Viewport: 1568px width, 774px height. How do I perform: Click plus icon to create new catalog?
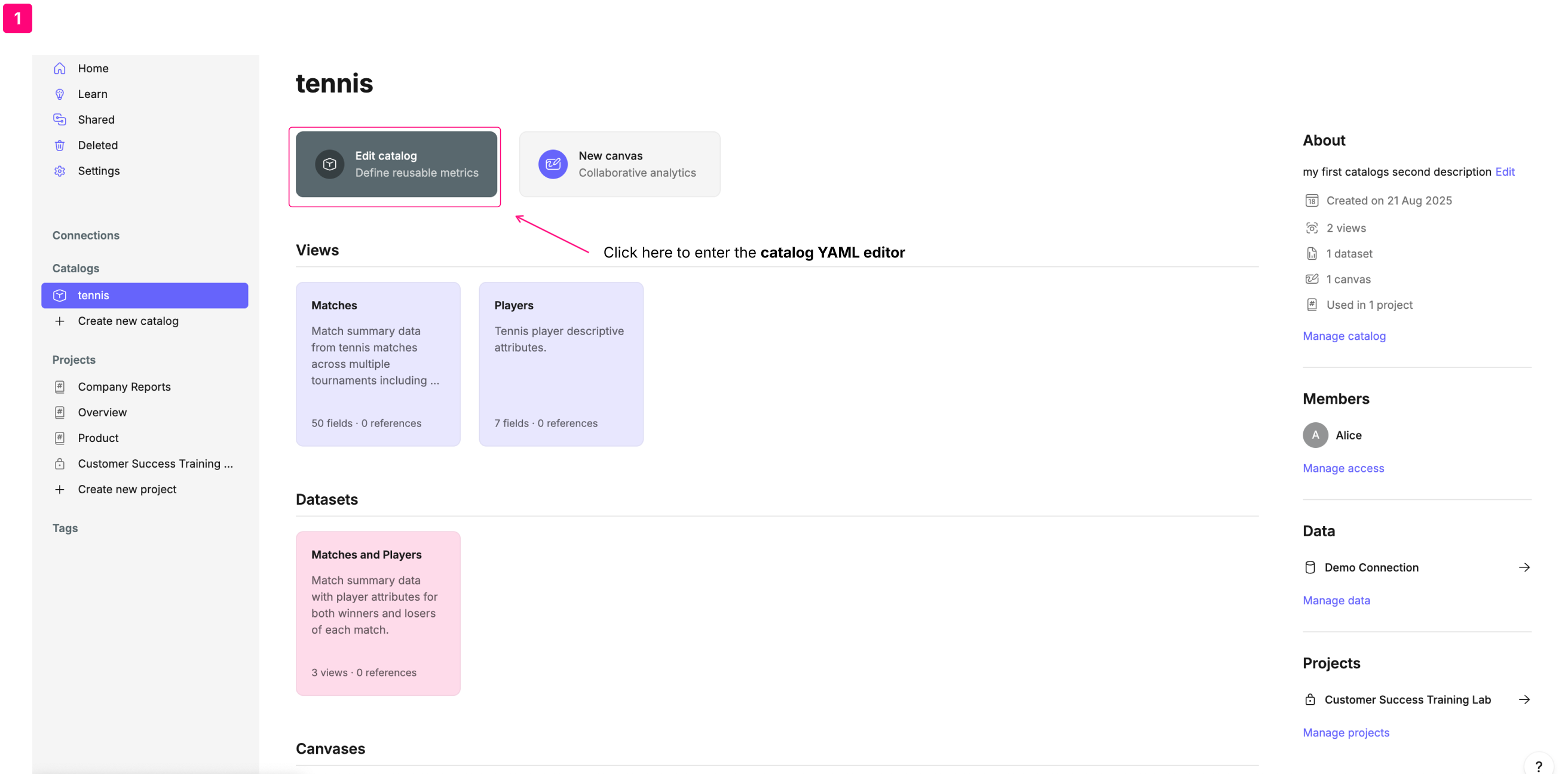(60, 321)
